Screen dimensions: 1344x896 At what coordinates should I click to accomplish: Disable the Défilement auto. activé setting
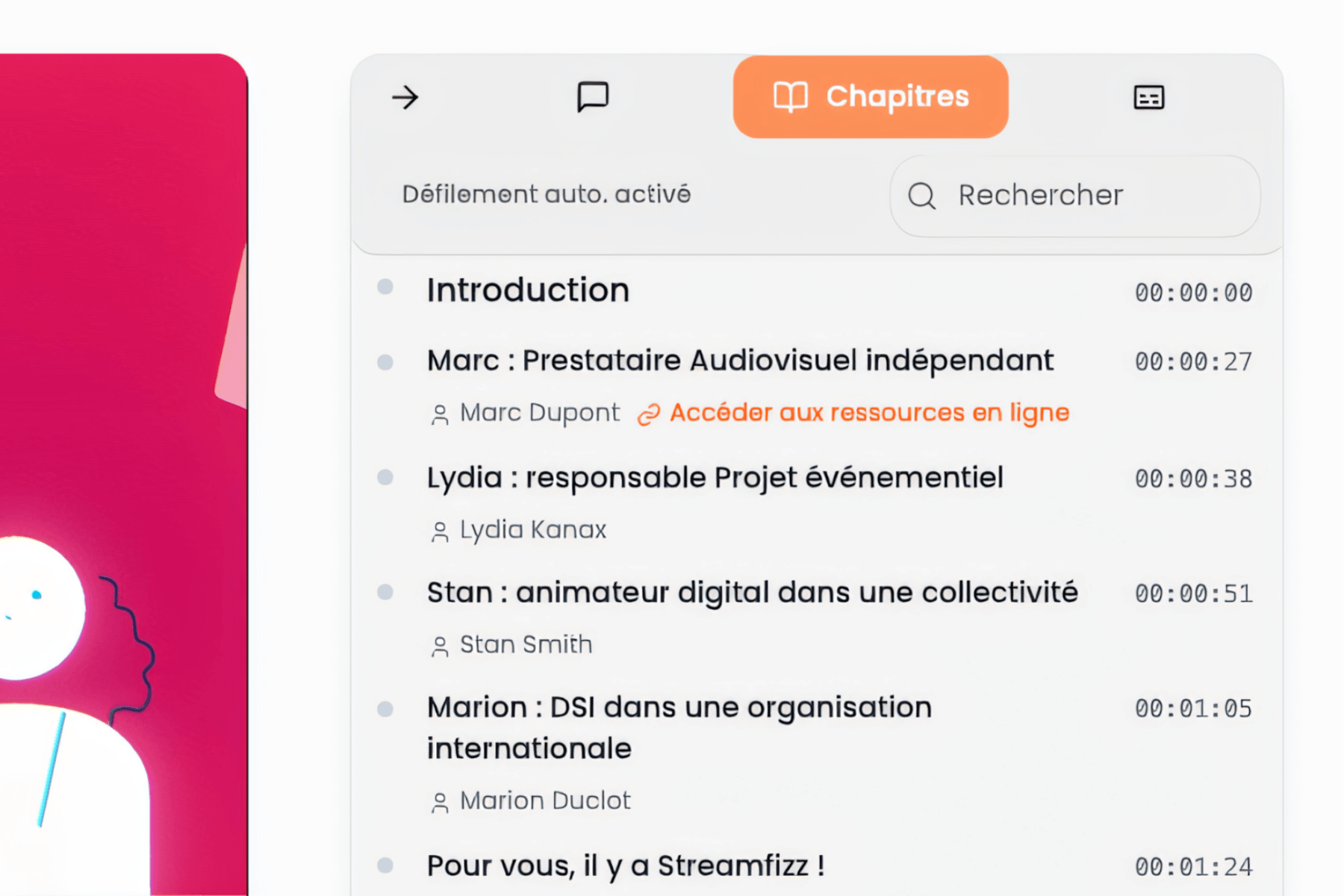546,194
